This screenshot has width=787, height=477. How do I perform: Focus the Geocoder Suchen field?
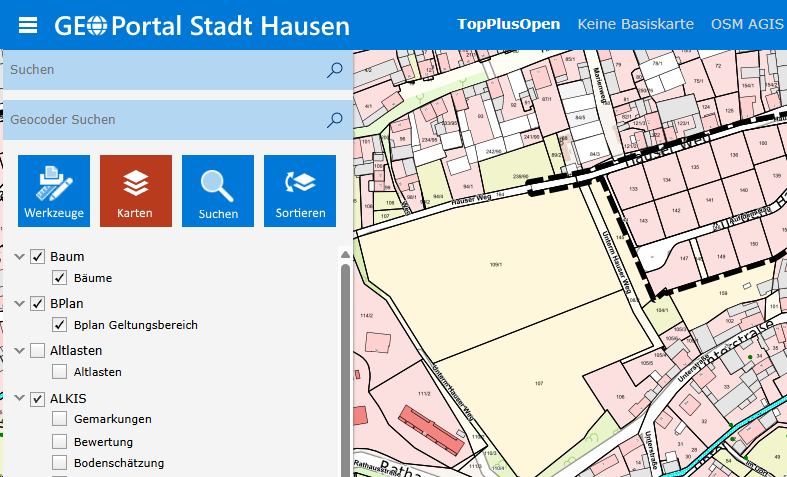click(x=178, y=120)
